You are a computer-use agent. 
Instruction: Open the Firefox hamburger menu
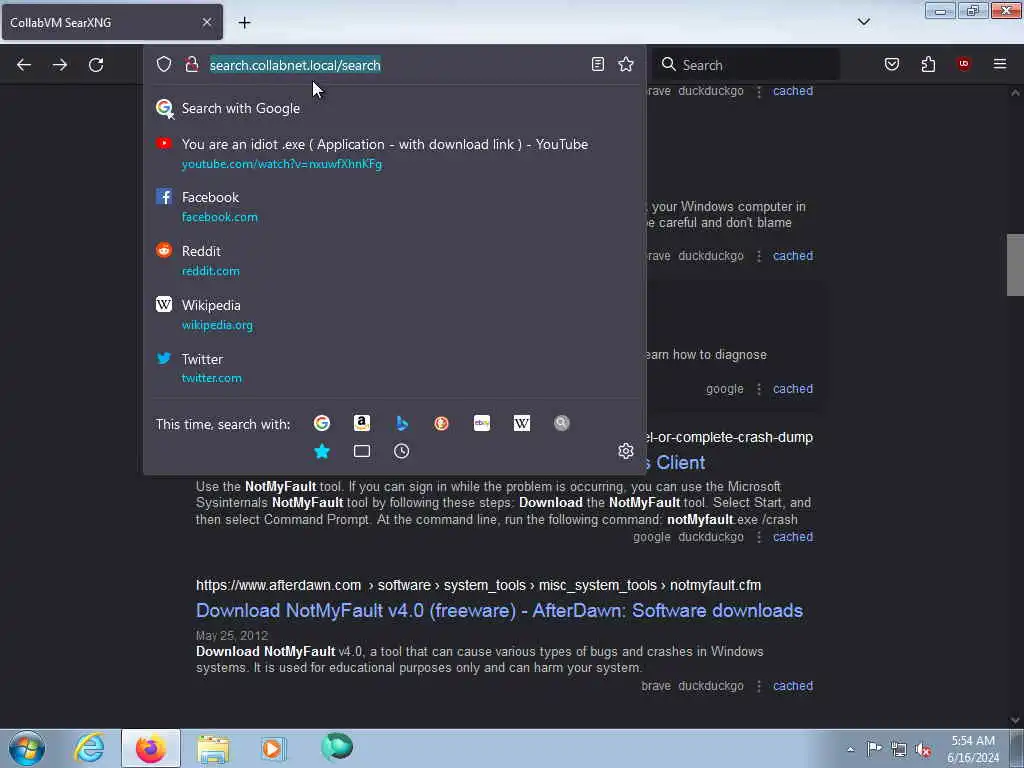[x=1000, y=64]
